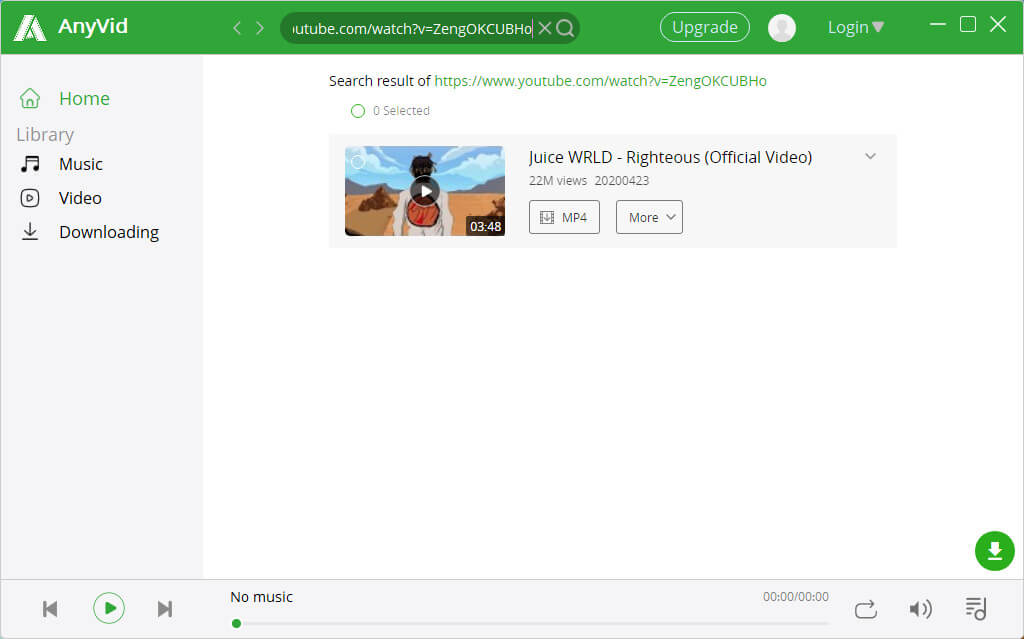Go forward with the right arrow

(x=260, y=28)
